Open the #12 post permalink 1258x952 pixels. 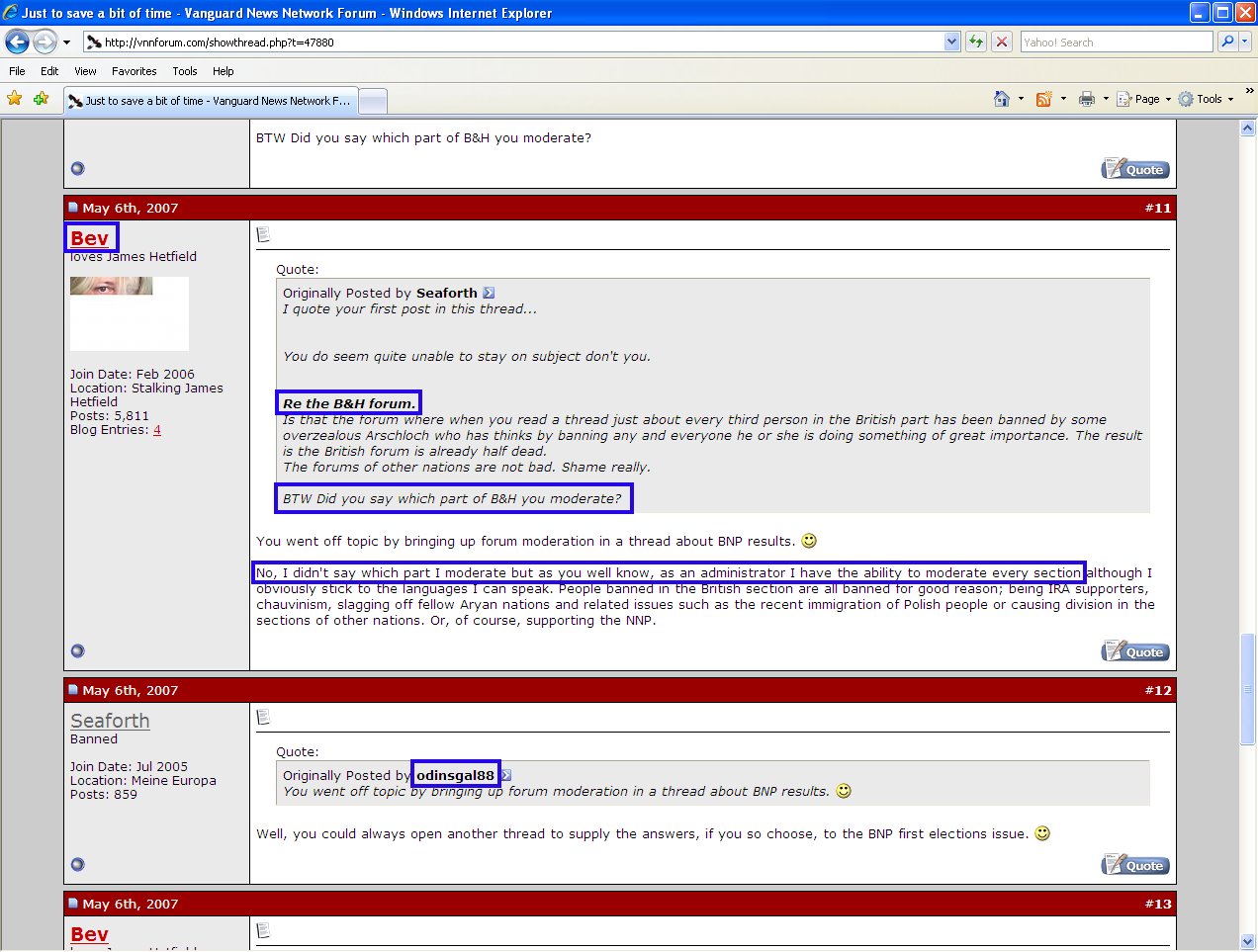[x=1157, y=690]
